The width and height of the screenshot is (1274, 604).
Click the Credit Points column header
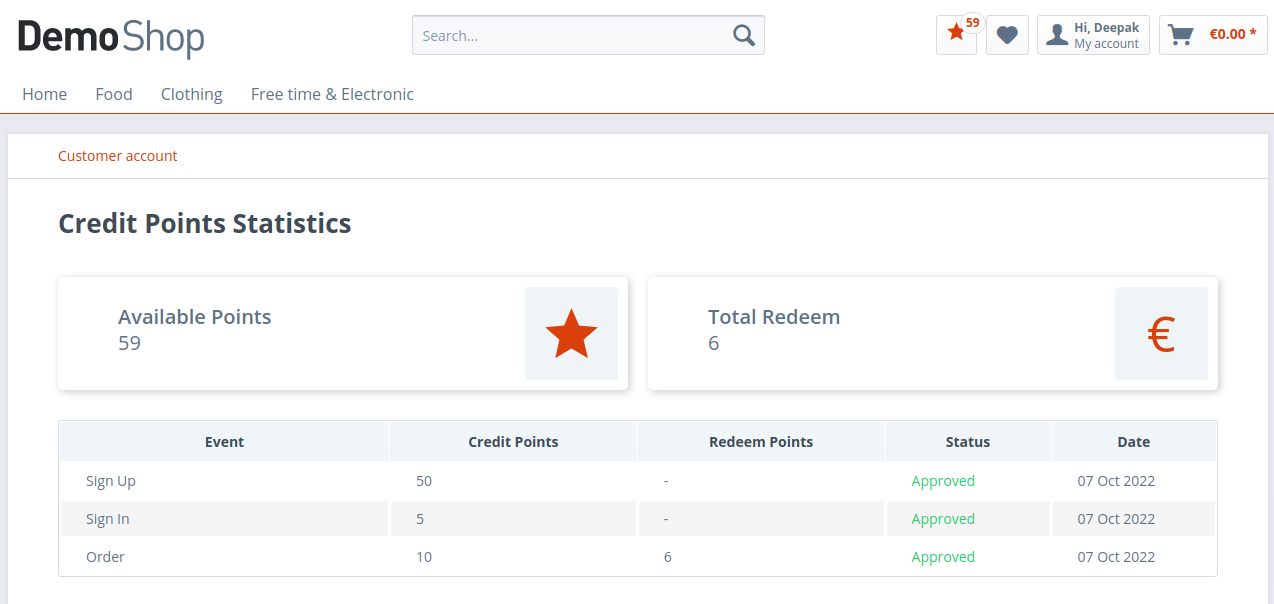coord(514,442)
